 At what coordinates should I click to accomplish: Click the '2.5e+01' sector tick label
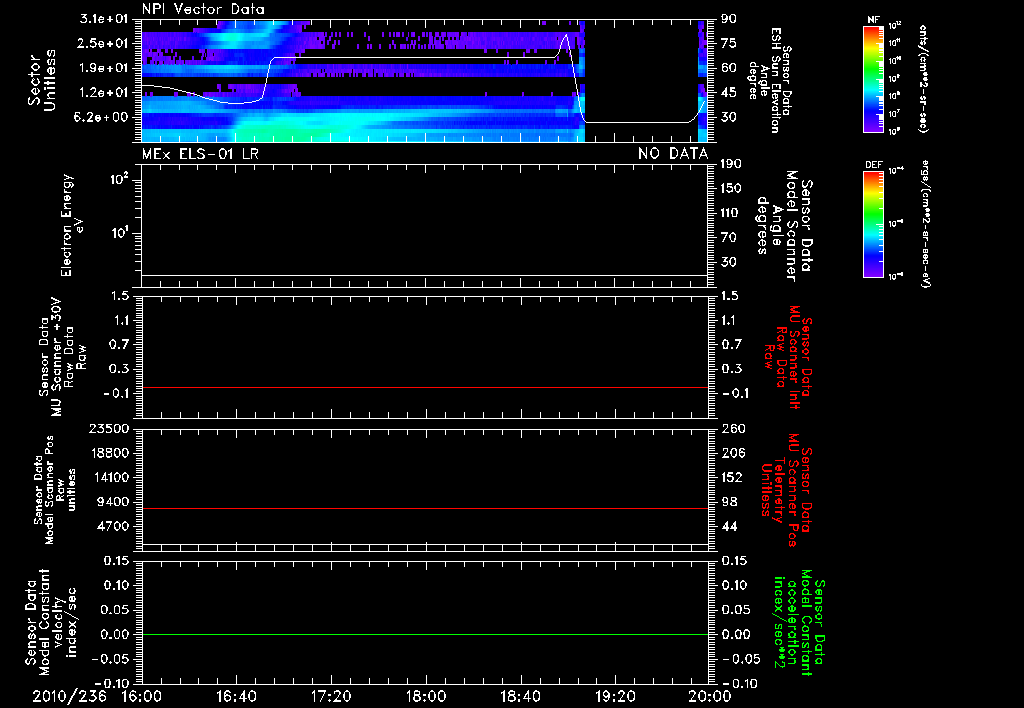pos(103,43)
